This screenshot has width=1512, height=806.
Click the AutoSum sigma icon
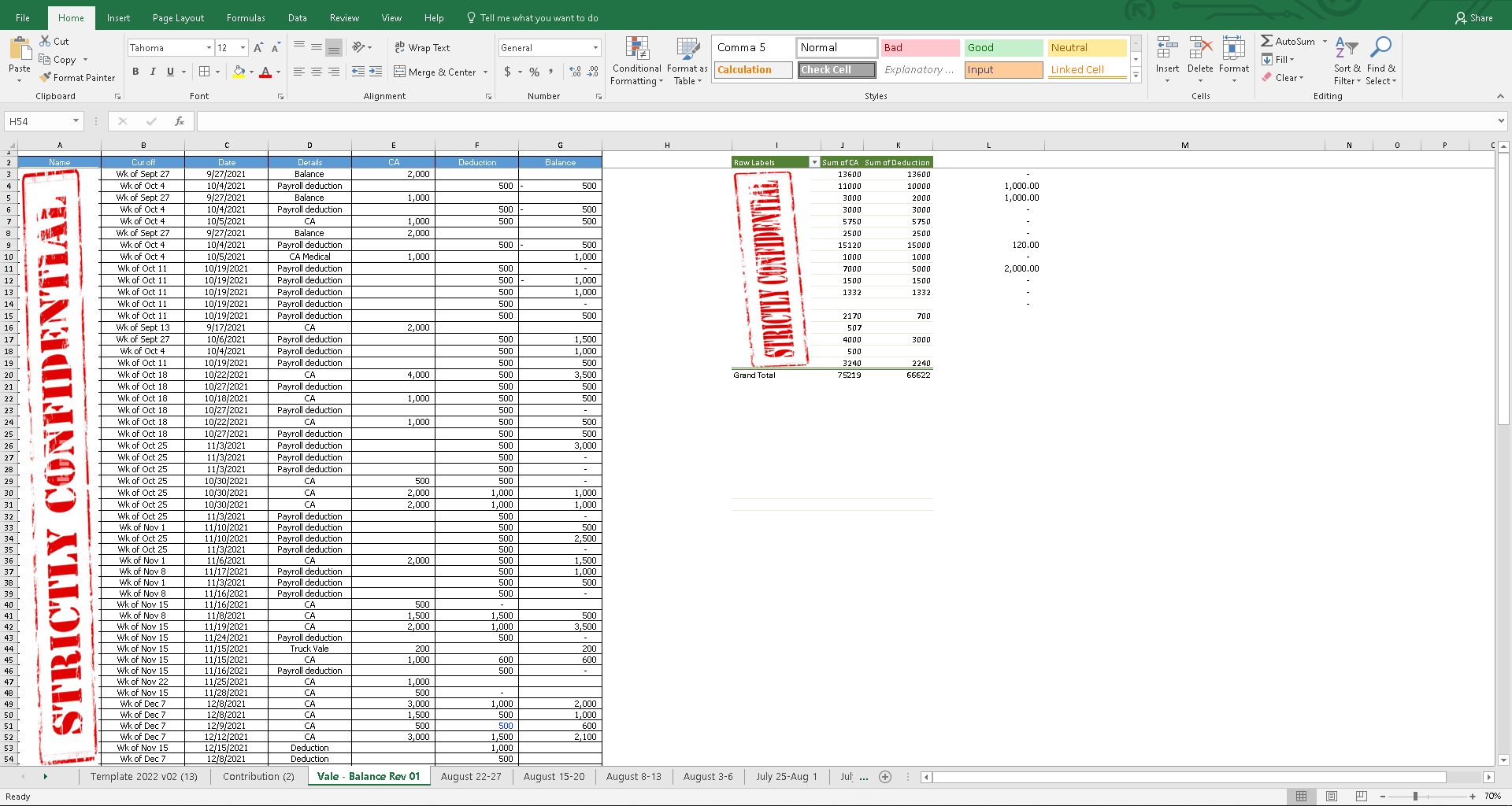[x=1266, y=41]
